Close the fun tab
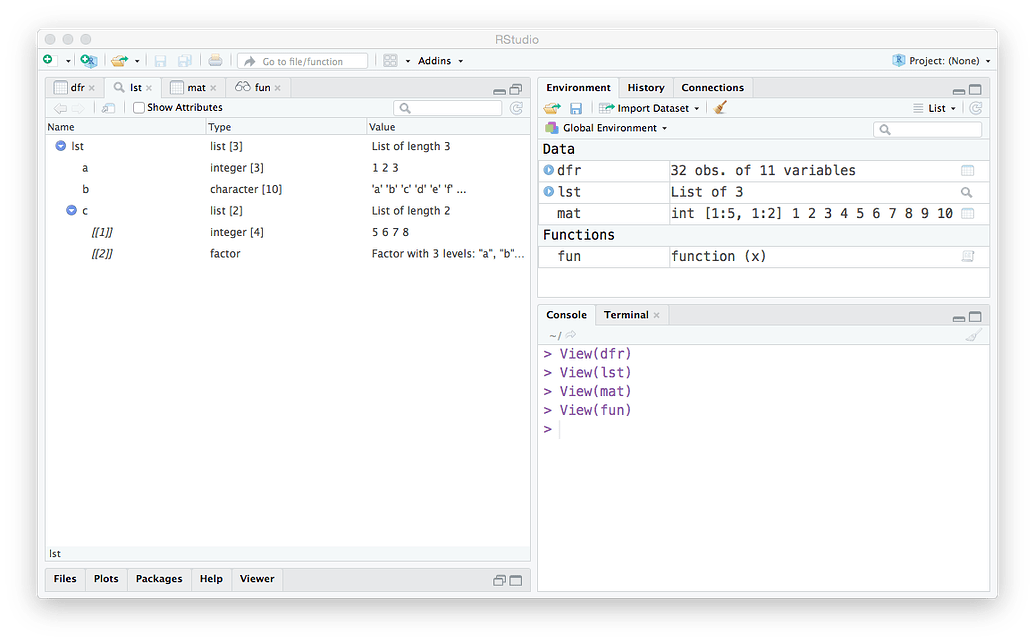Screen dimensions: 1035x643 click(278, 88)
